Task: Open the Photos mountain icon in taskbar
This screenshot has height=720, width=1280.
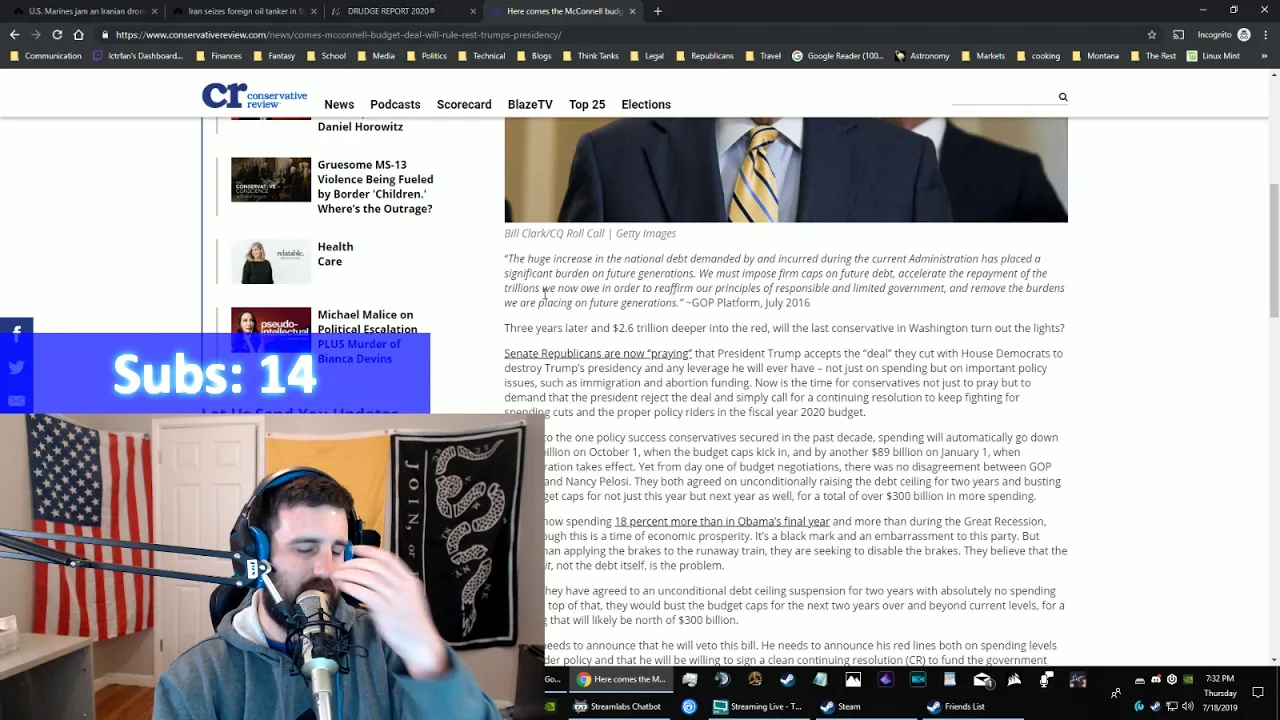Action: point(853,680)
